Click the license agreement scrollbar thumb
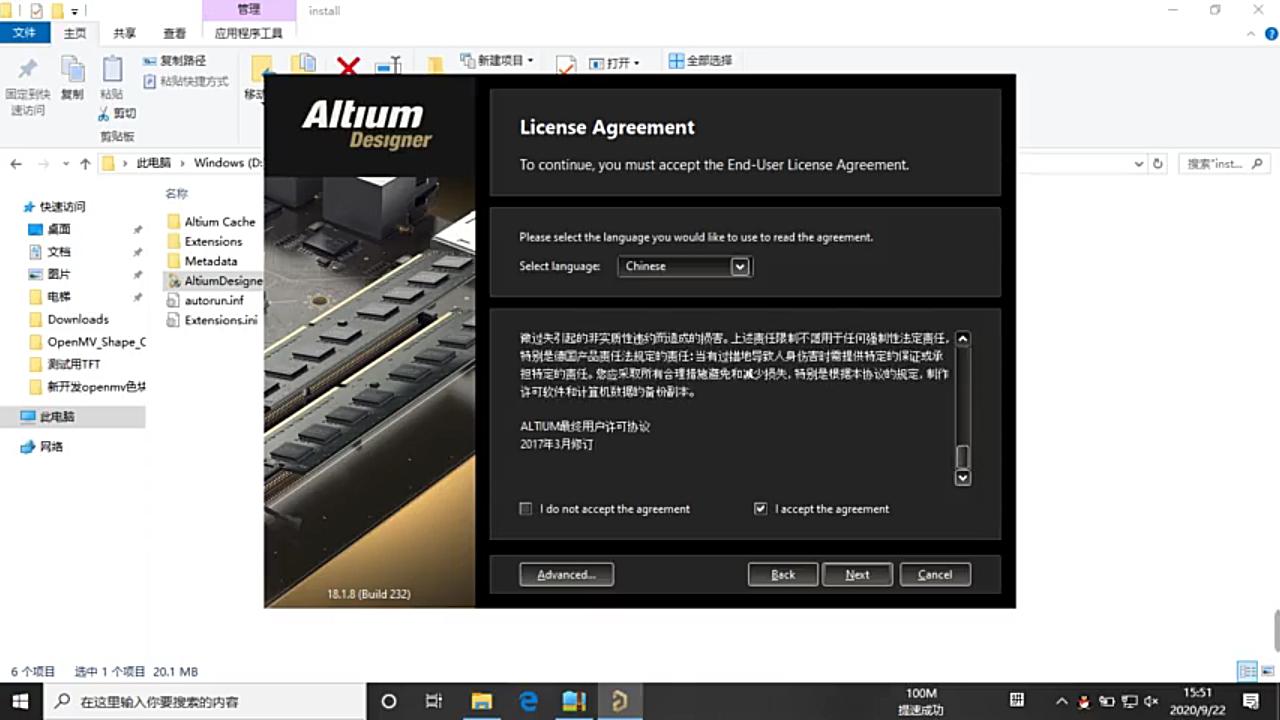The height and width of the screenshot is (720, 1280). click(963, 456)
